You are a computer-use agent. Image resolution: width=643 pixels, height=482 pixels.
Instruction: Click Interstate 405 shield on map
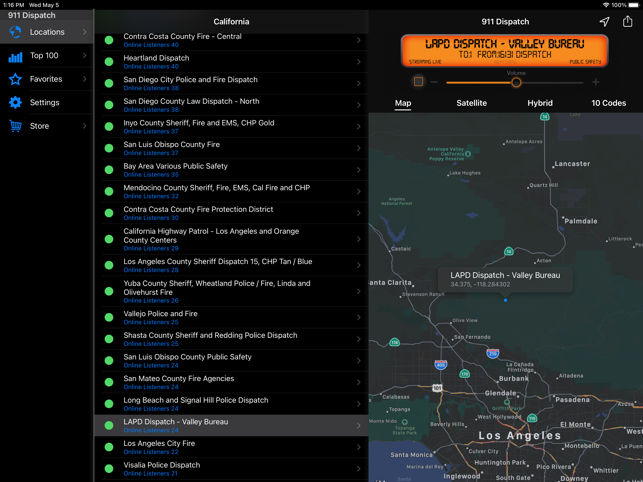click(x=441, y=364)
